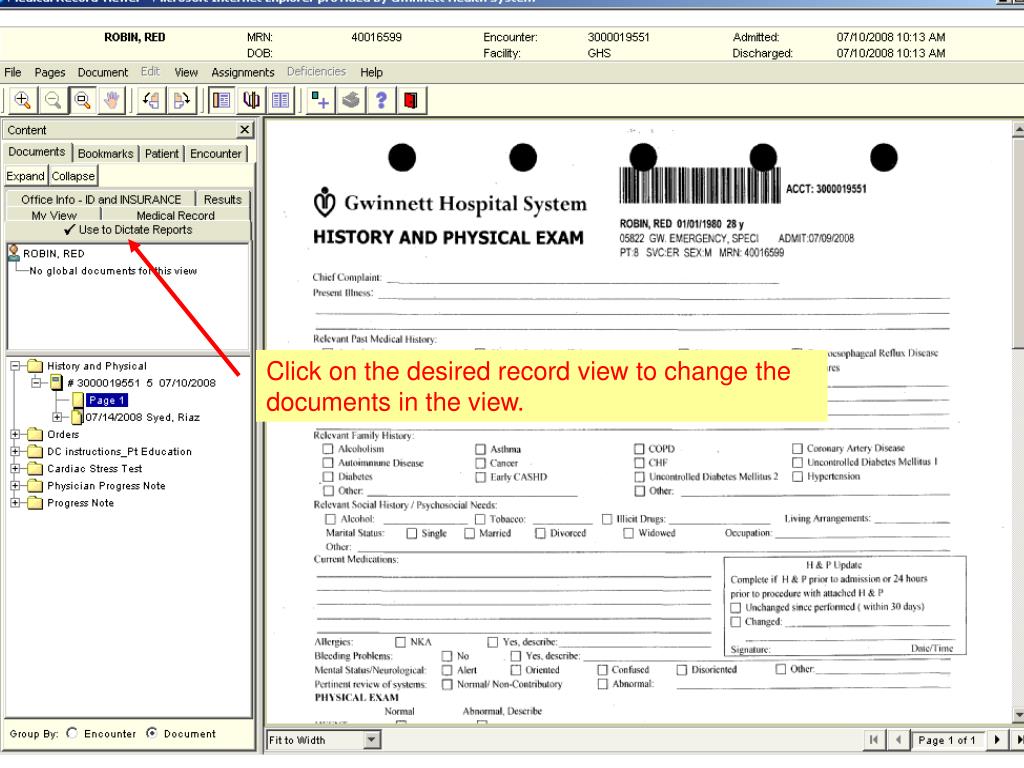
Task: Expand the 07/14/2008 Syed, Riaz node
Action: (x=57, y=417)
